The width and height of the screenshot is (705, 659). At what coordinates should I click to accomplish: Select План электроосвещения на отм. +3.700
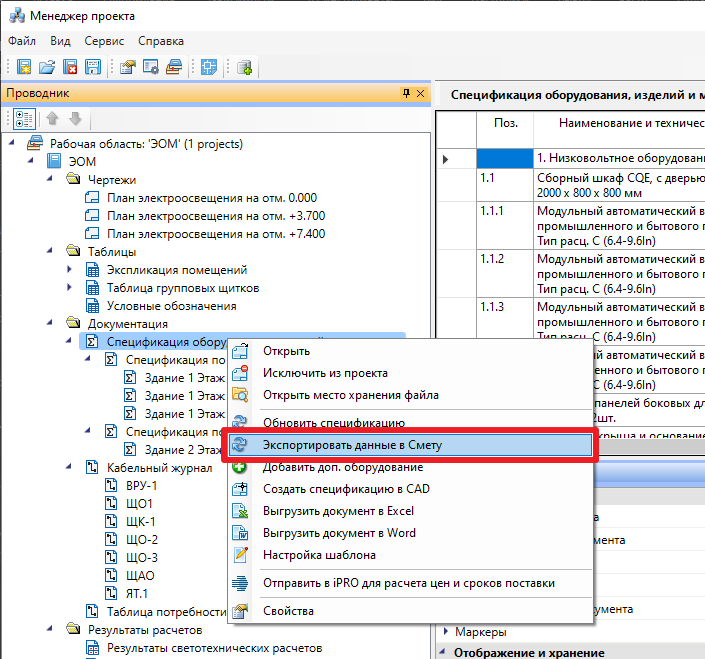click(216, 216)
